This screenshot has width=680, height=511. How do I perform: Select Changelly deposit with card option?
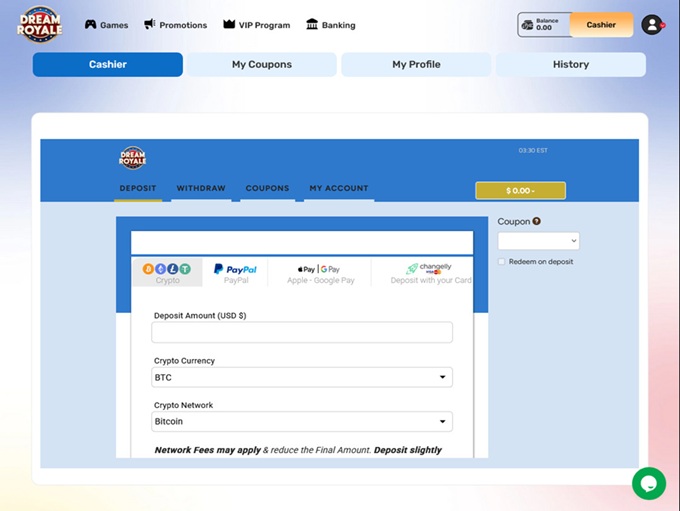[430, 273]
